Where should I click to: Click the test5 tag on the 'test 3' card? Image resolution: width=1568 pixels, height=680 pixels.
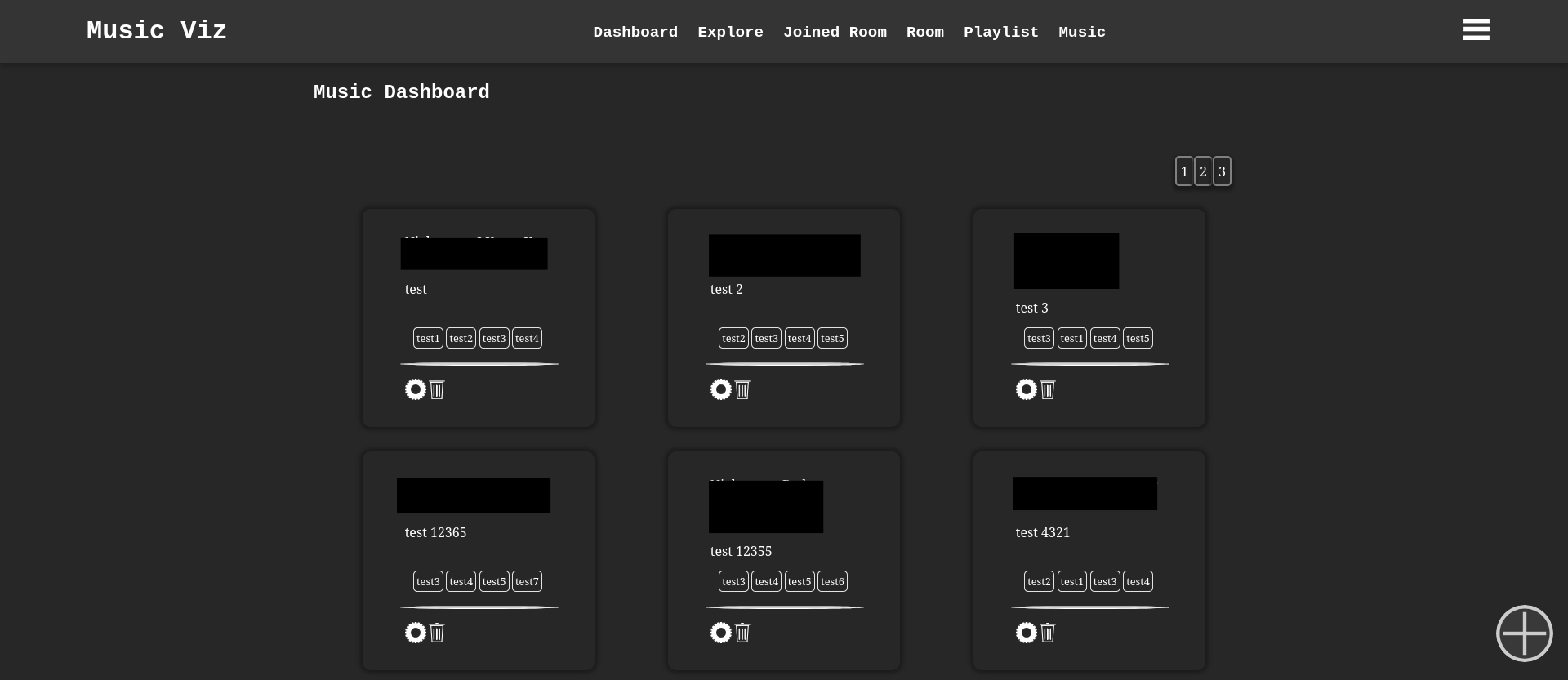[1138, 338]
